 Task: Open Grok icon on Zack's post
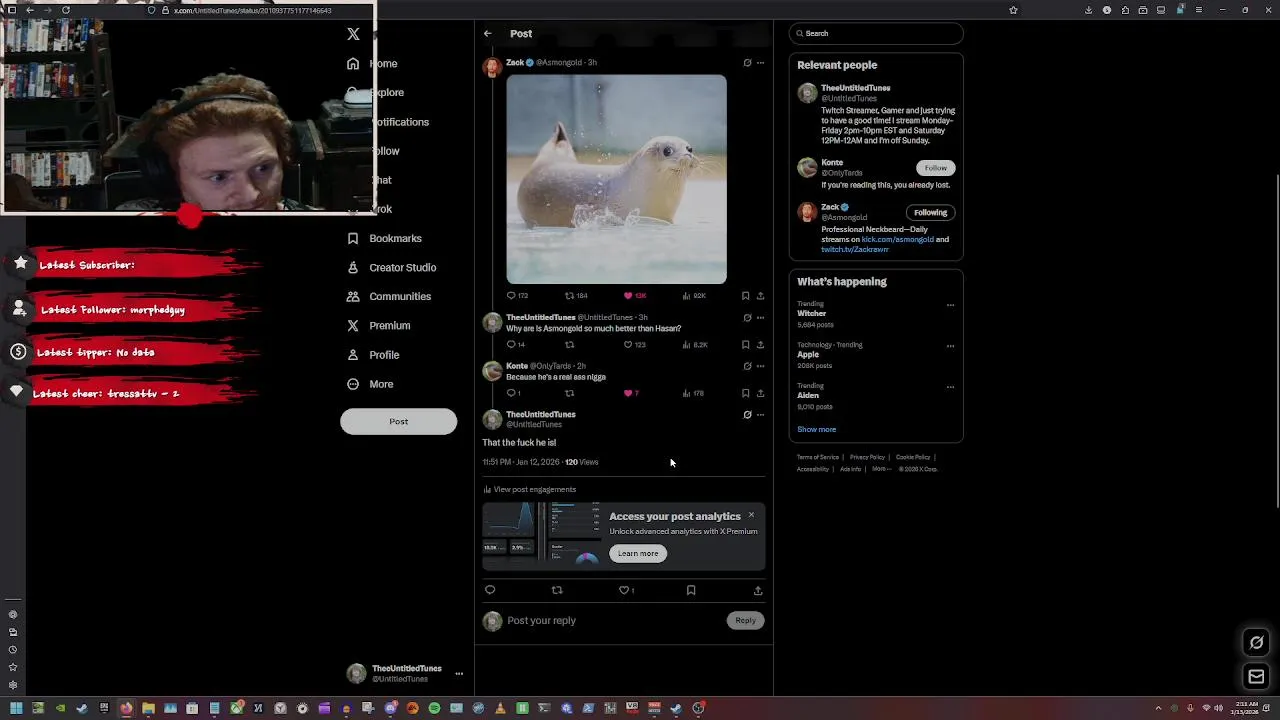coord(747,63)
